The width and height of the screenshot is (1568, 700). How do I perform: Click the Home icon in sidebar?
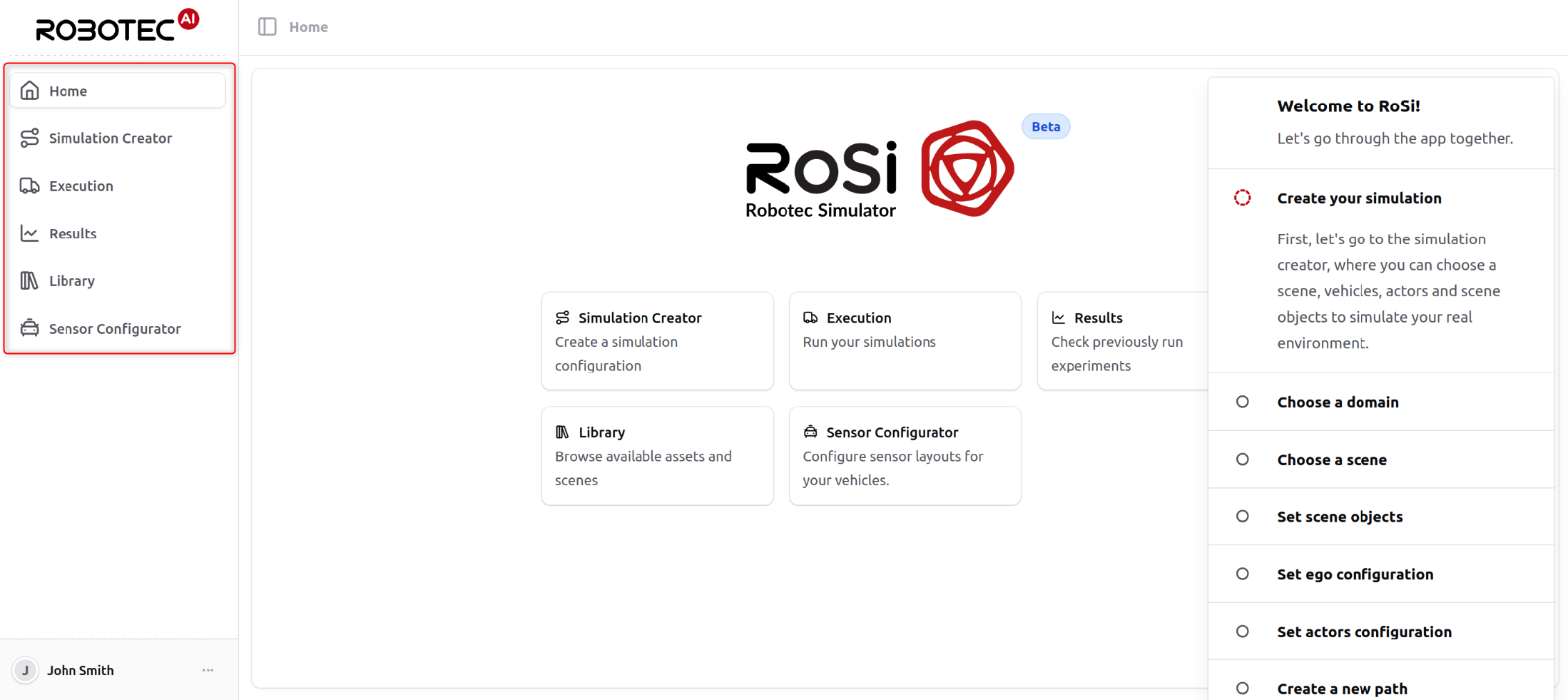tap(29, 91)
